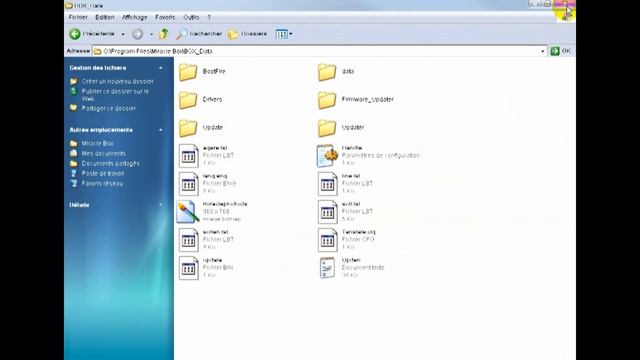Image resolution: width=640 pixels, height=360 pixels.
Task: Select the Translate CFG file
Action: pyautogui.click(x=347, y=240)
